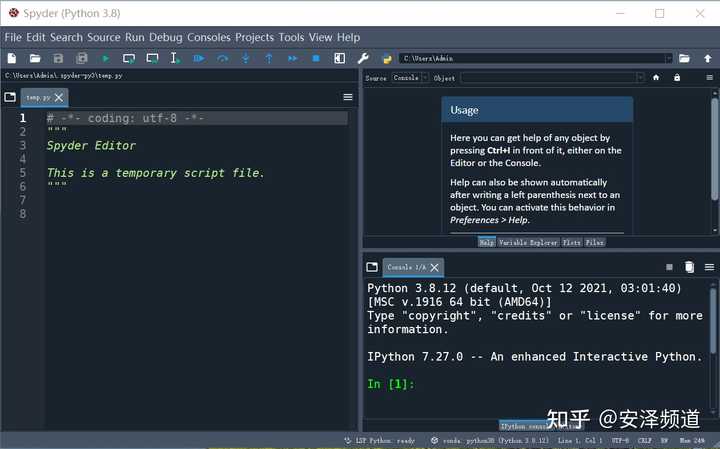This screenshot has width=720, height=449.
Task: Click the Help pane home icon
Action: tap(656, 78)
